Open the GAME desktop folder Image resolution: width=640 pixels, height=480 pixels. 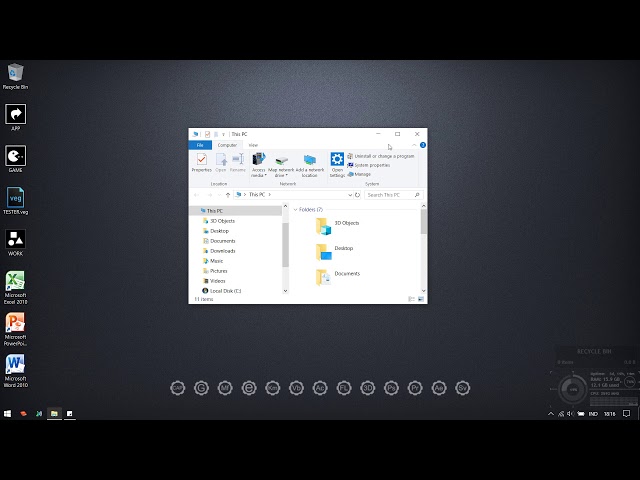click(x=16, y=159)
